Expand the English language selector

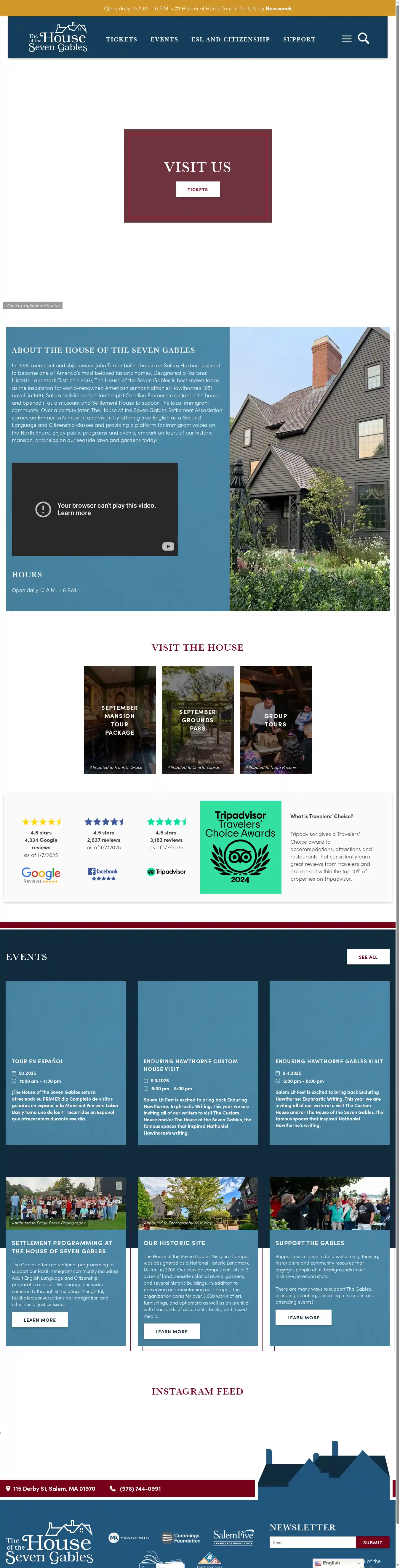(x=337, y=1562)
